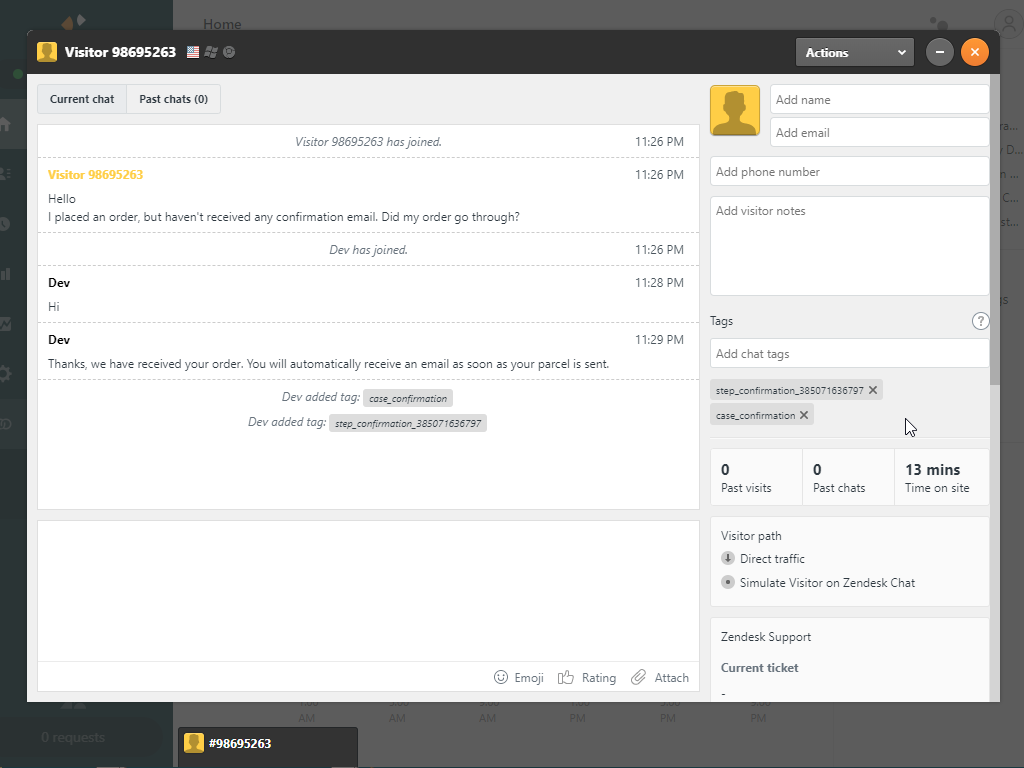Click the Add email field
This screenshot has width=1024, height=768.
[879, 133]
